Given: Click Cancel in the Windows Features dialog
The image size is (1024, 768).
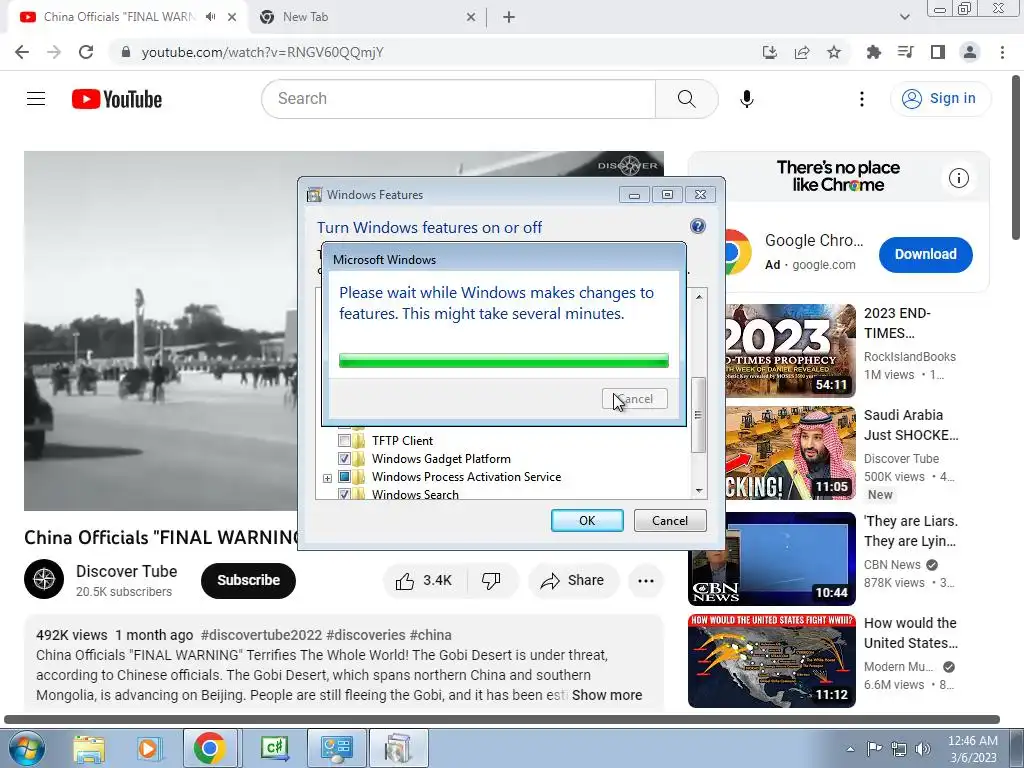Looking at the screenshot, I should tap(670, 520).
